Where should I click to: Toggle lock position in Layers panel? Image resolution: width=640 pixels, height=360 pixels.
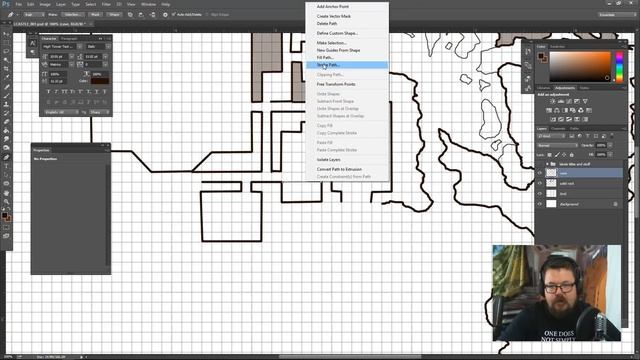[x=564, y=155]
